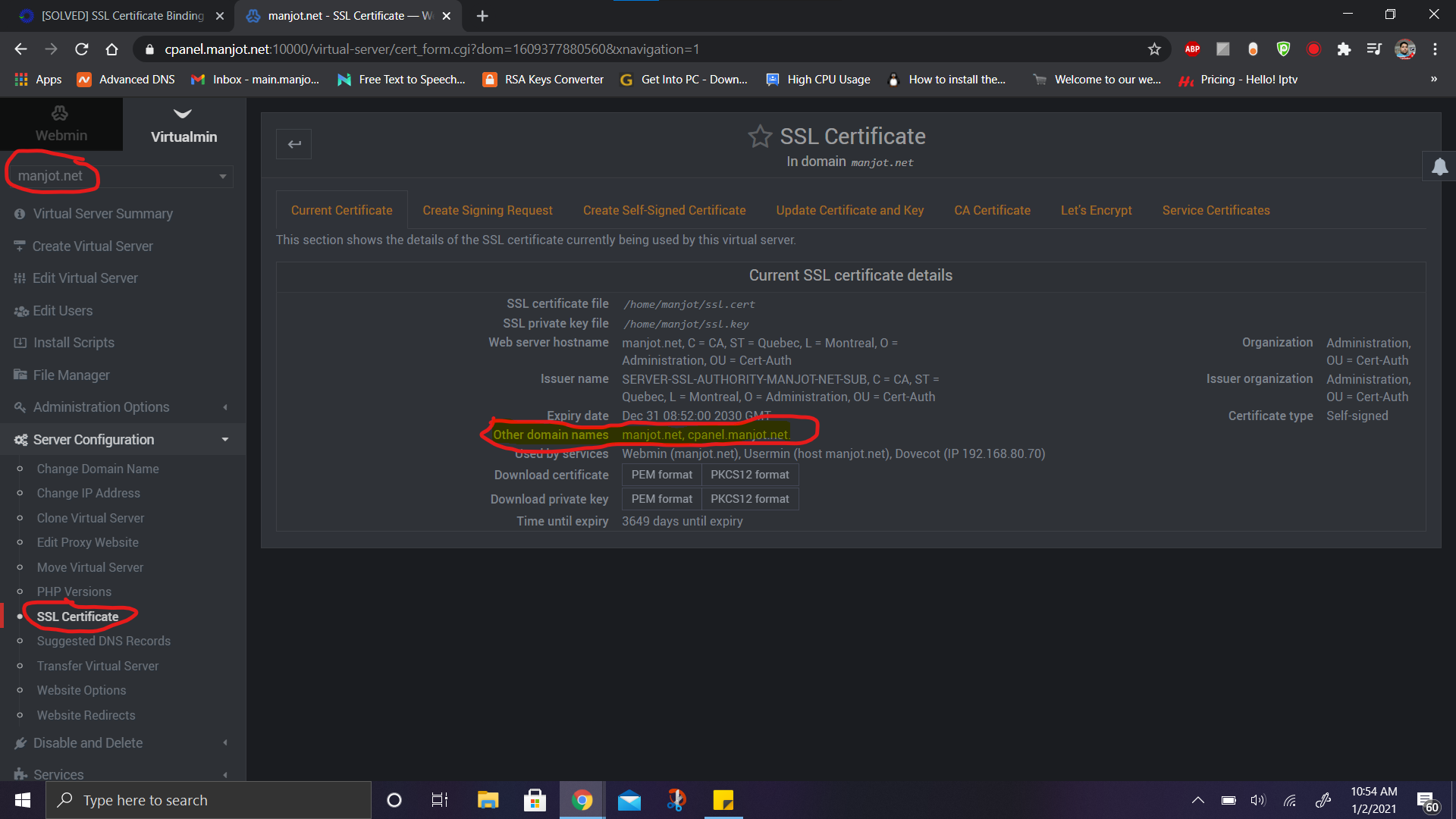Open the notifications bell icon
Viewport: 1456px width, 819px height.
pos(1439,167)
